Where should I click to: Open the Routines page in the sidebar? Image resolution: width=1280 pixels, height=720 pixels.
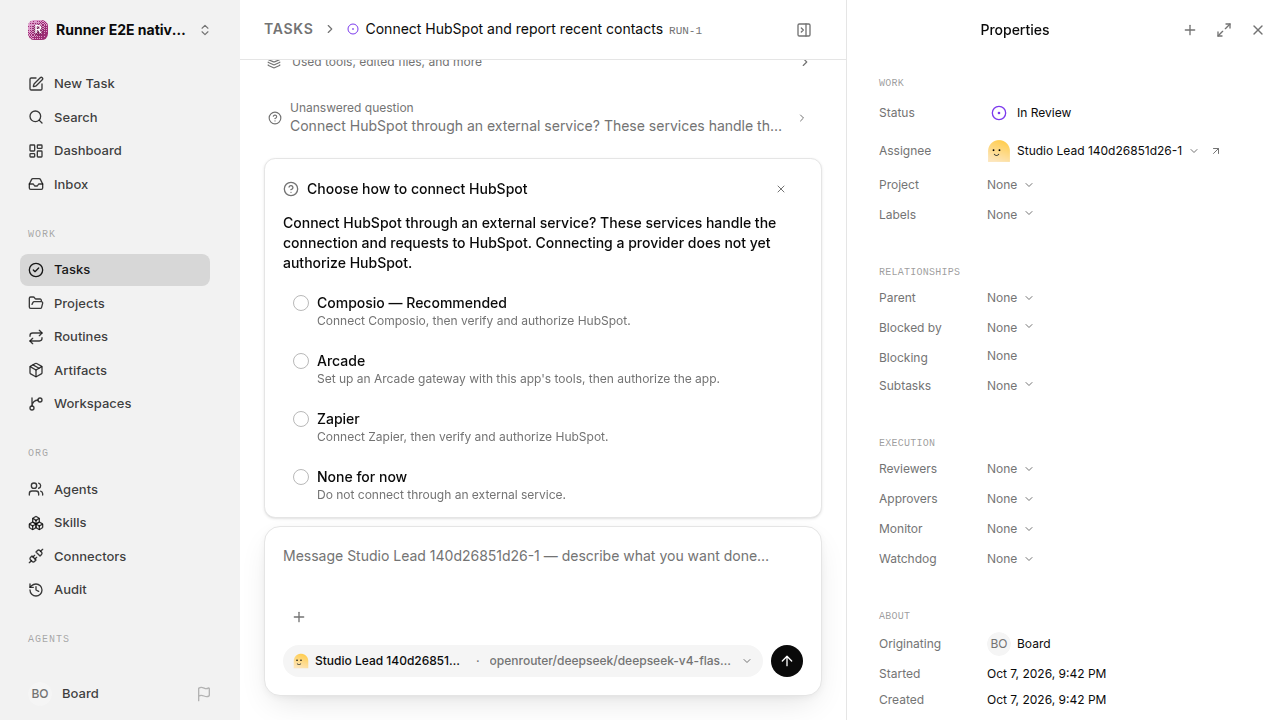(115, 337)
